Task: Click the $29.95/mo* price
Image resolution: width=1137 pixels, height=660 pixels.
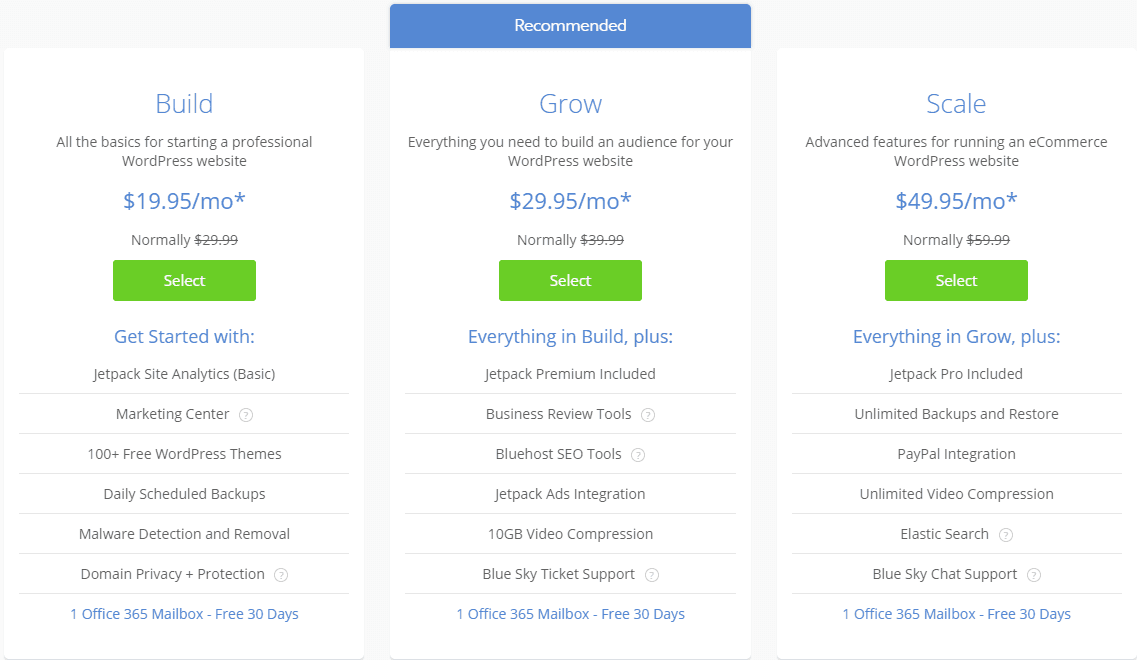Action: tap(570, 201)
